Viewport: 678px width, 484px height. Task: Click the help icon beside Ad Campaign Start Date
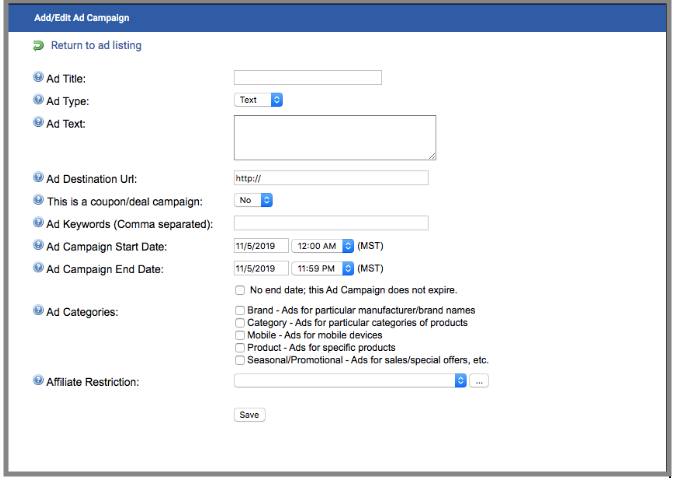coord(38,245)
